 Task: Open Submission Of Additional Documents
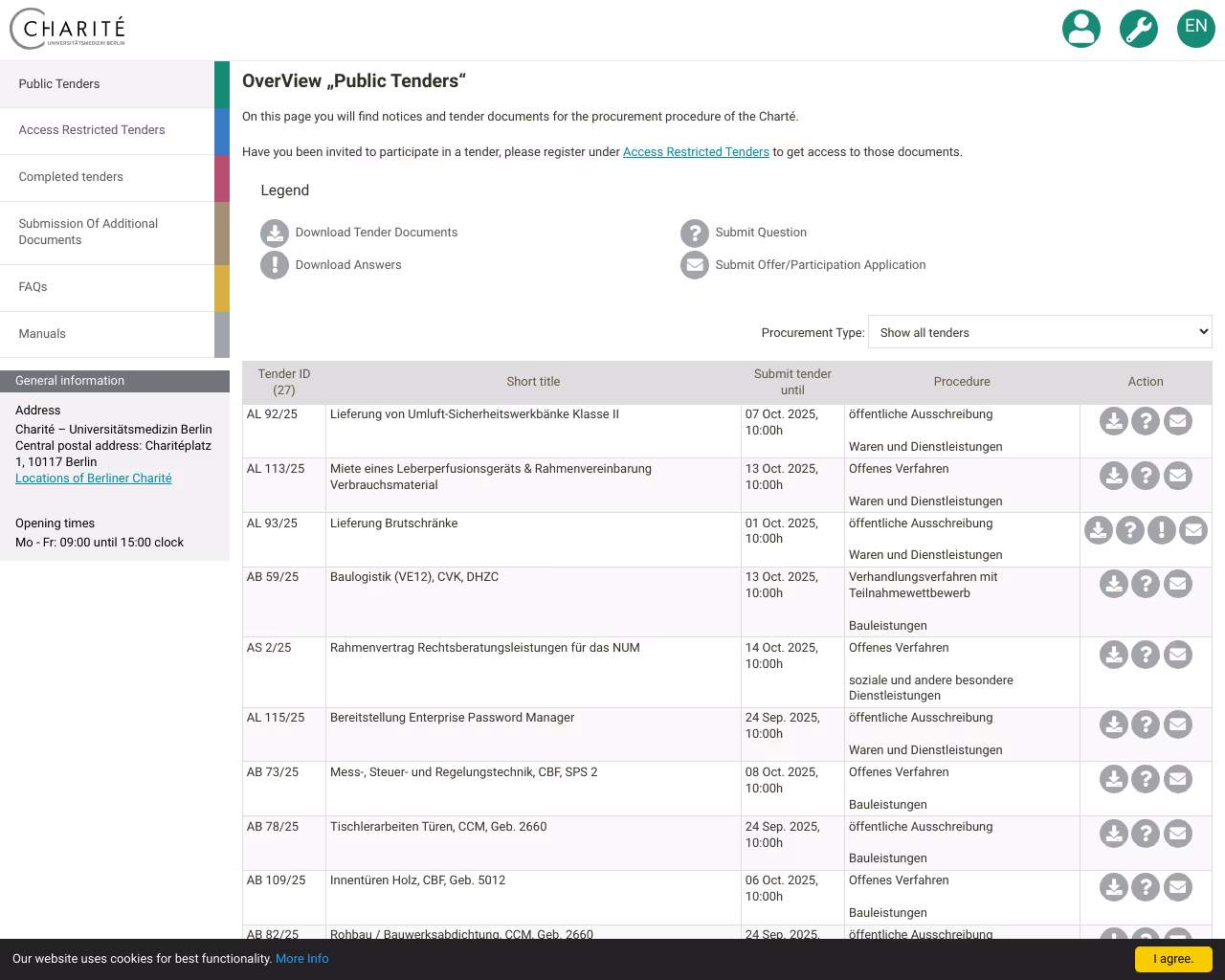pos(115,233)
